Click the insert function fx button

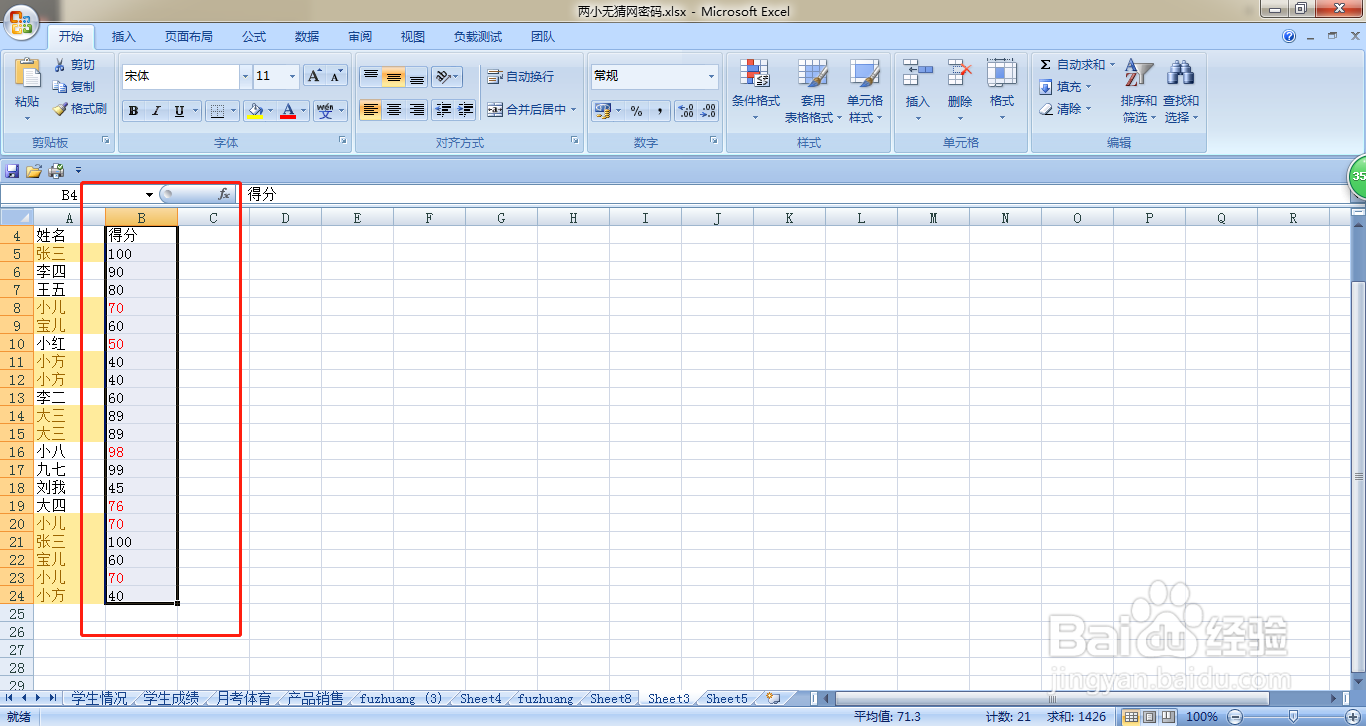[x=224, y=195]
